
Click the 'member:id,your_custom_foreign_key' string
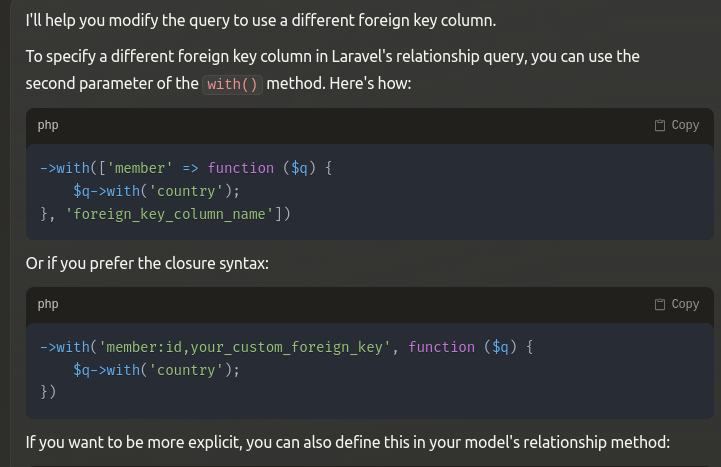[244, 347]
